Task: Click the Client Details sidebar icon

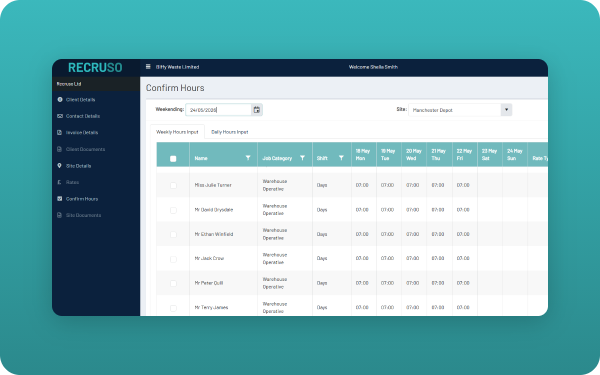Action: (x=60, y=99)
